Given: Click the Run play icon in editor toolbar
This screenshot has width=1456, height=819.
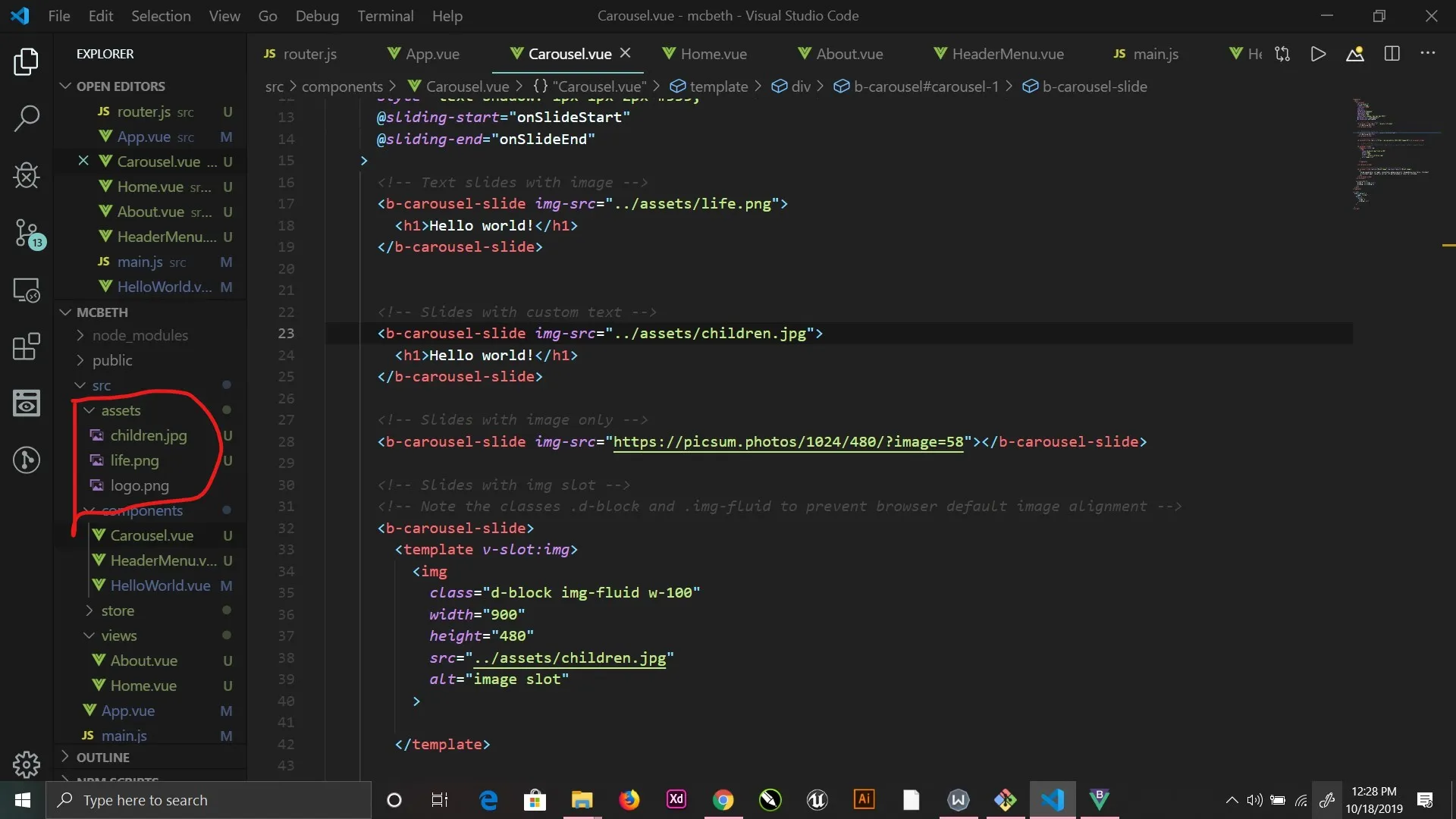Looking at the screenshot, I should coord(1318,54).
